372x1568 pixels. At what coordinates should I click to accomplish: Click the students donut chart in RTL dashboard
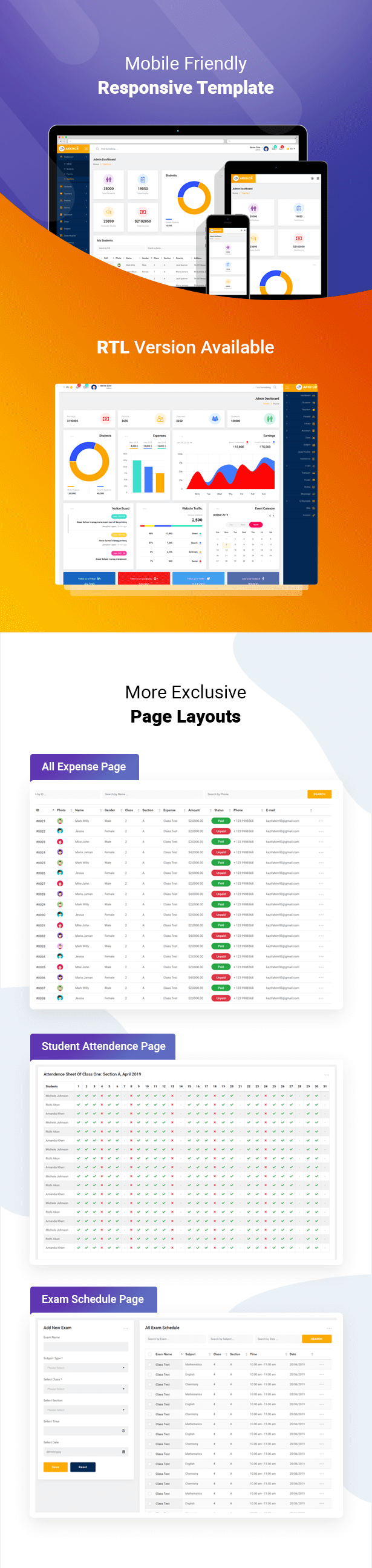coord(89,461)
